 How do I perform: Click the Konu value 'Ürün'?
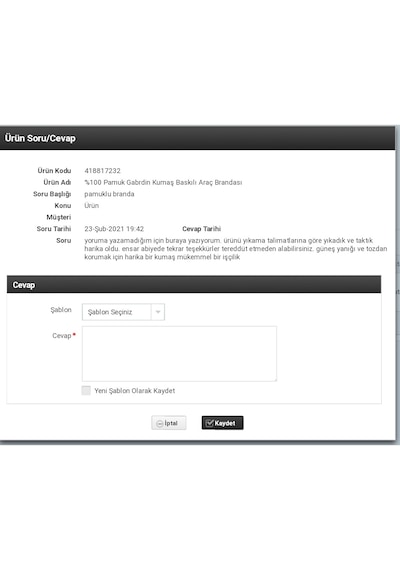click(92, 205)
